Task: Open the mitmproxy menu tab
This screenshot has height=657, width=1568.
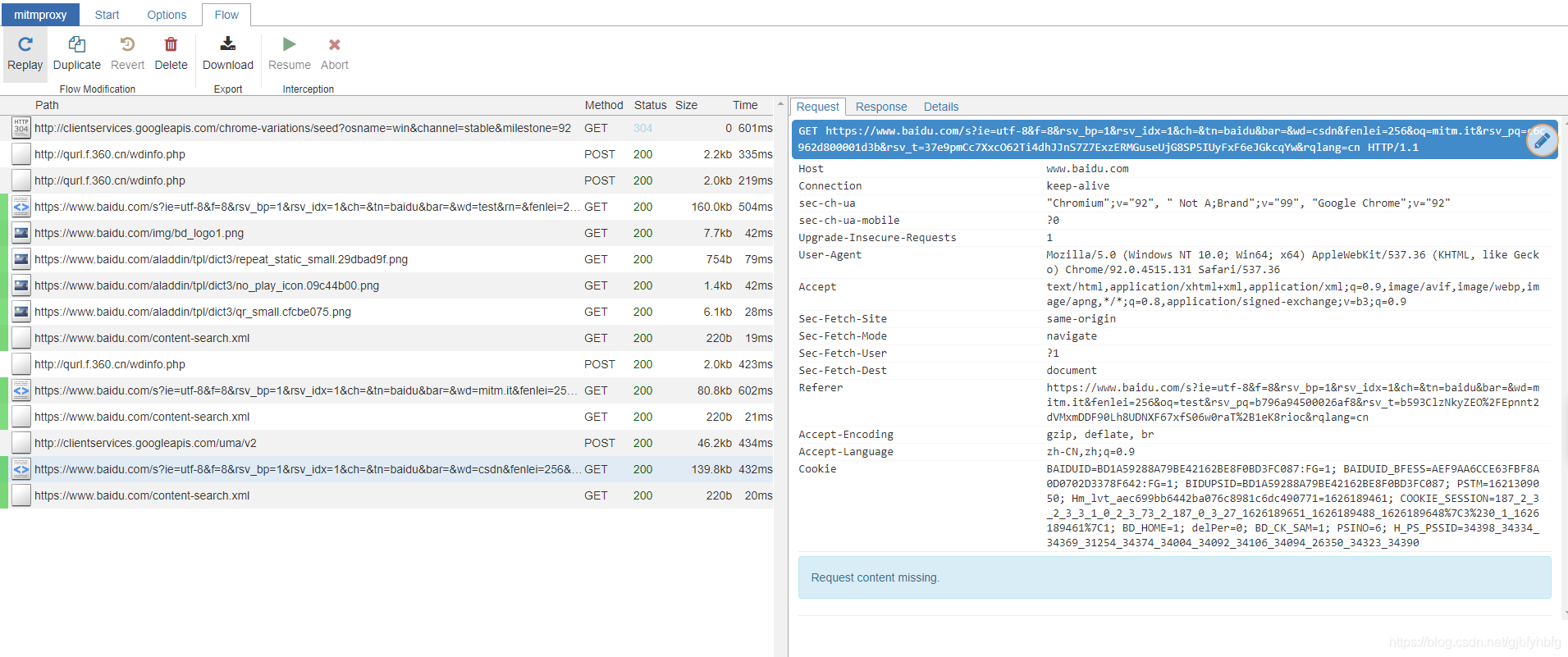Action: [40, 15]
